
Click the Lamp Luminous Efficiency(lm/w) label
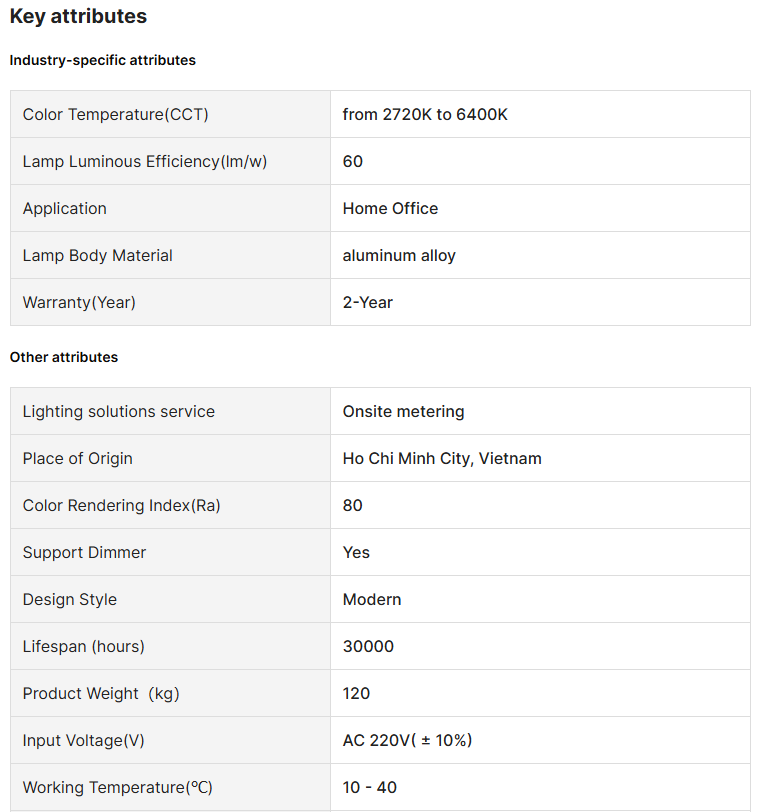(145, 161)
